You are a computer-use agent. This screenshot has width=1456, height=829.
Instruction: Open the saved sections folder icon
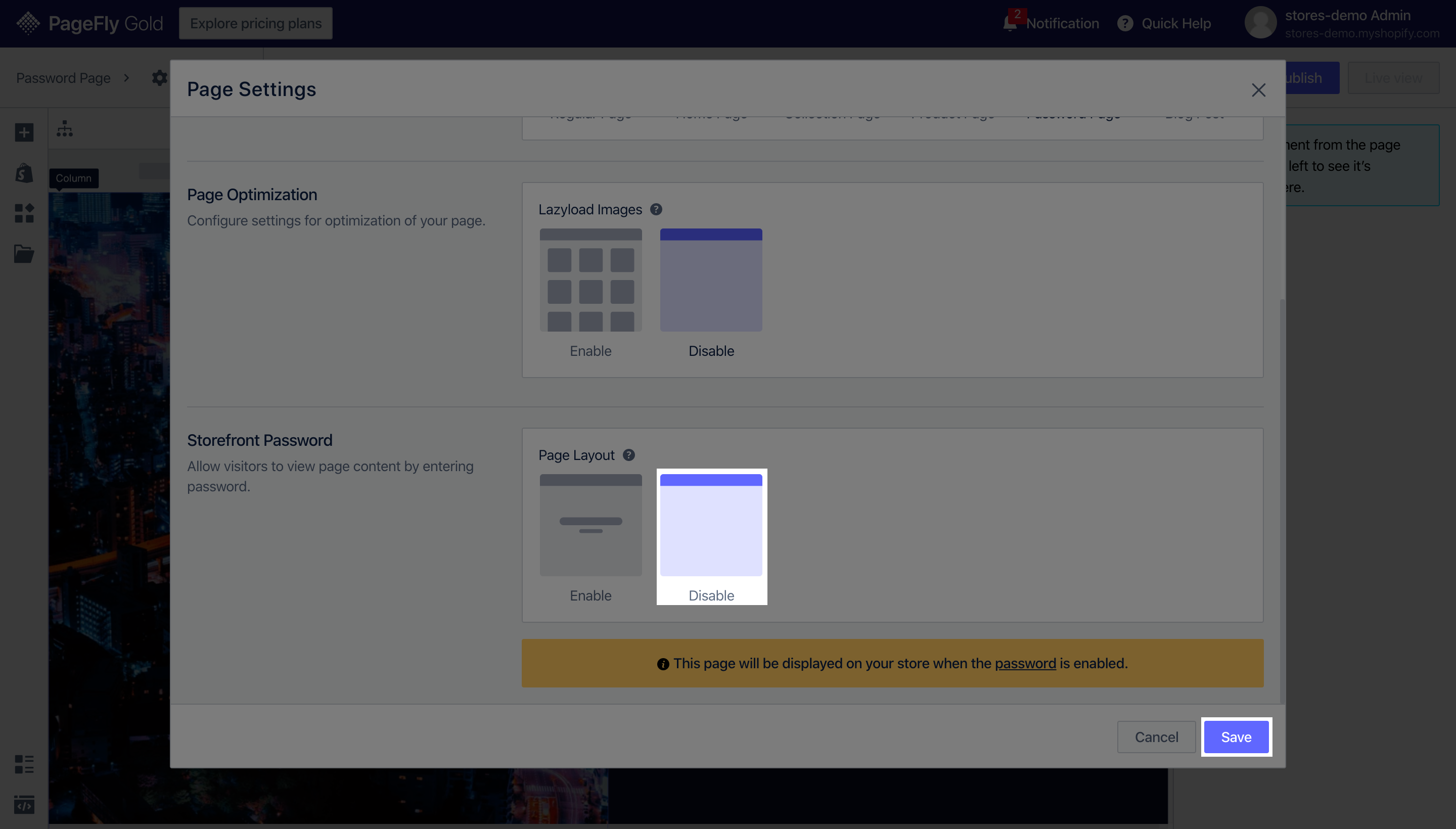pyautogui.click(x=24, y=254)
